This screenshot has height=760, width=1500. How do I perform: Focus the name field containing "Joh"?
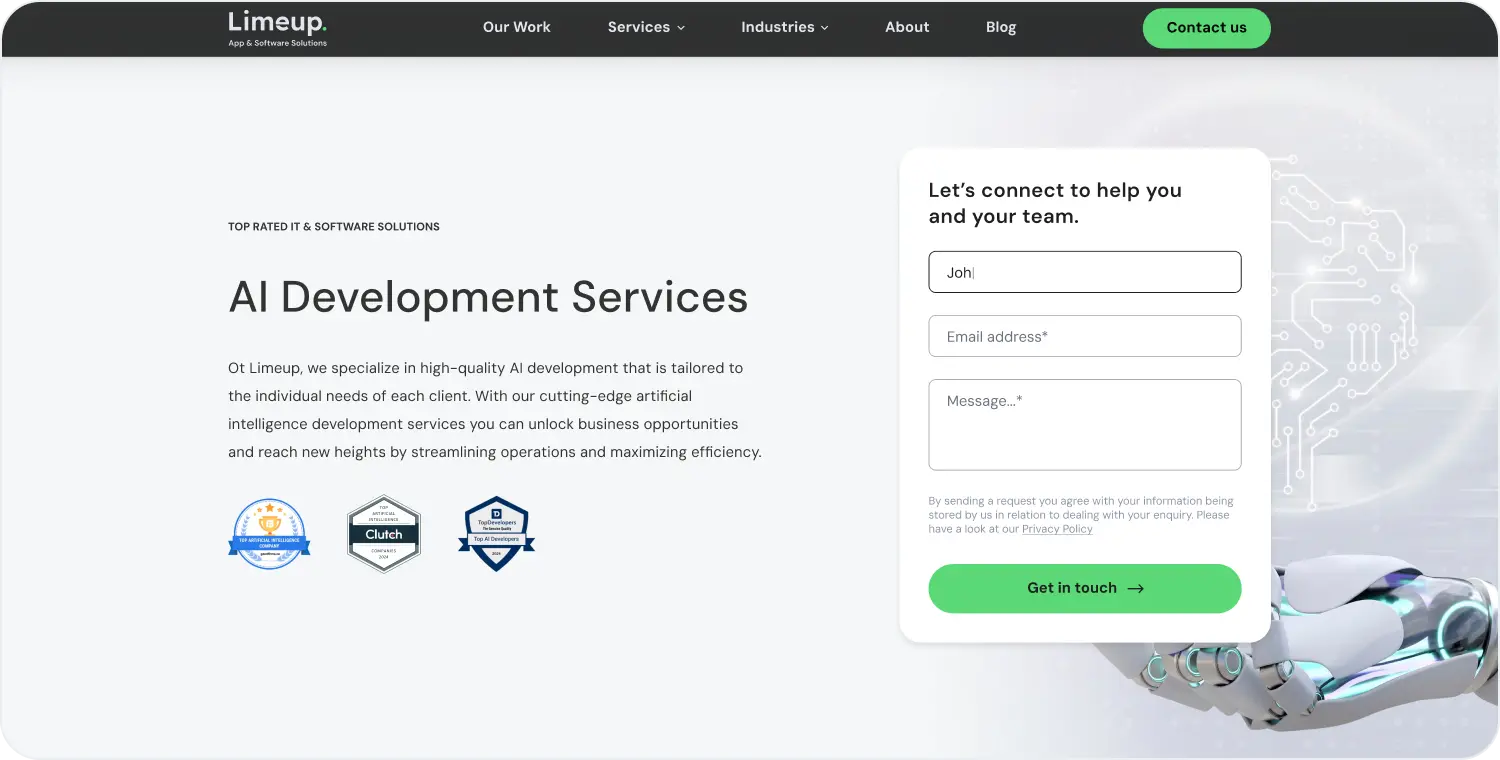click(1084, 272)
